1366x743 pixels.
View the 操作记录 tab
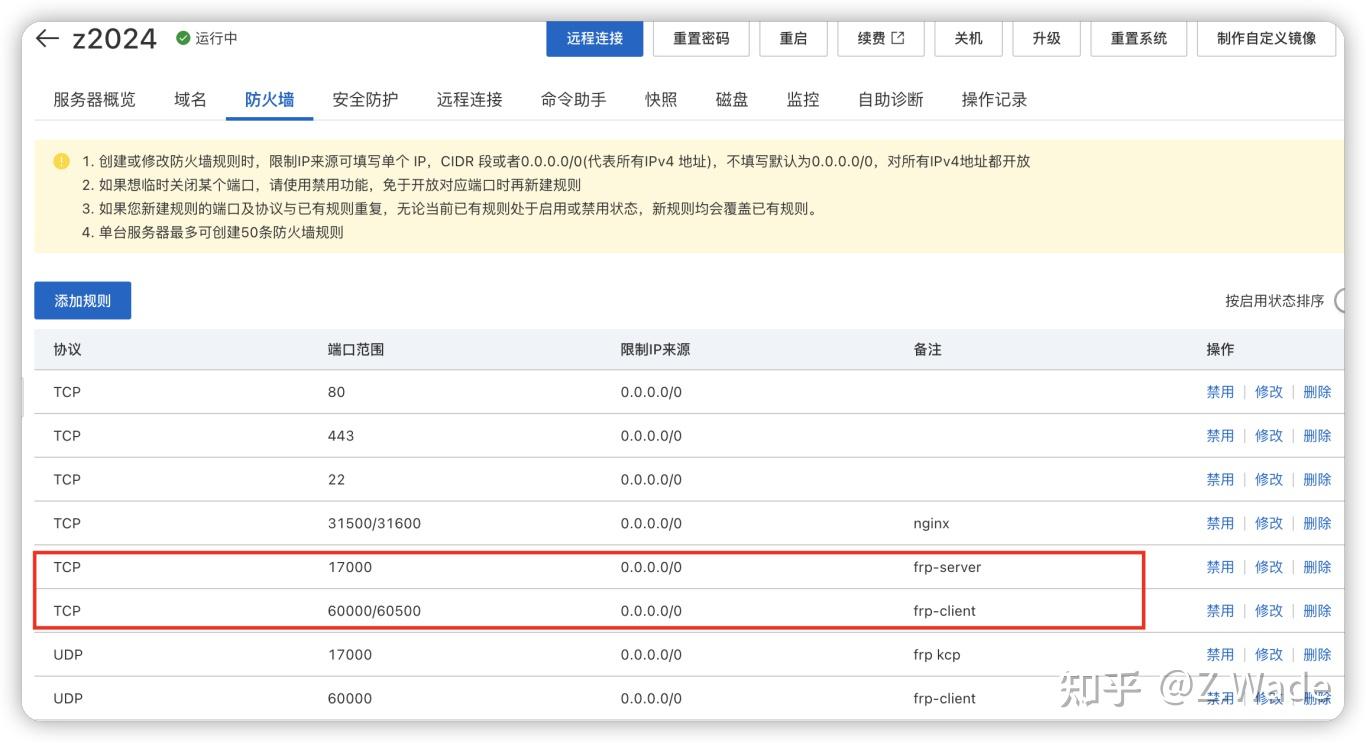[993, 99]
